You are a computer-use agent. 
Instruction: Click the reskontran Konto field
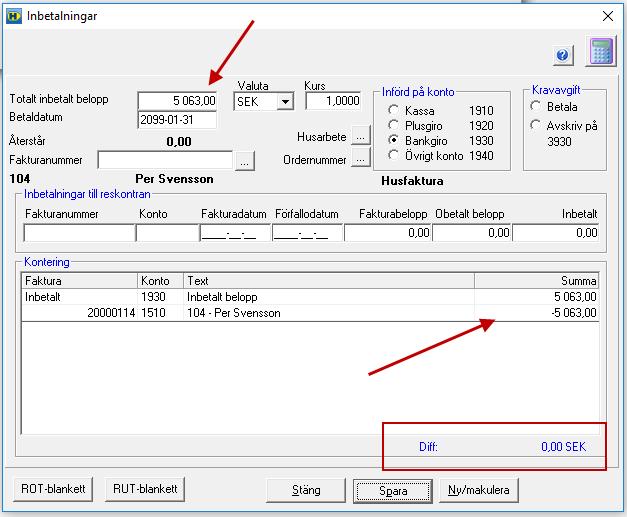point(168,233)
